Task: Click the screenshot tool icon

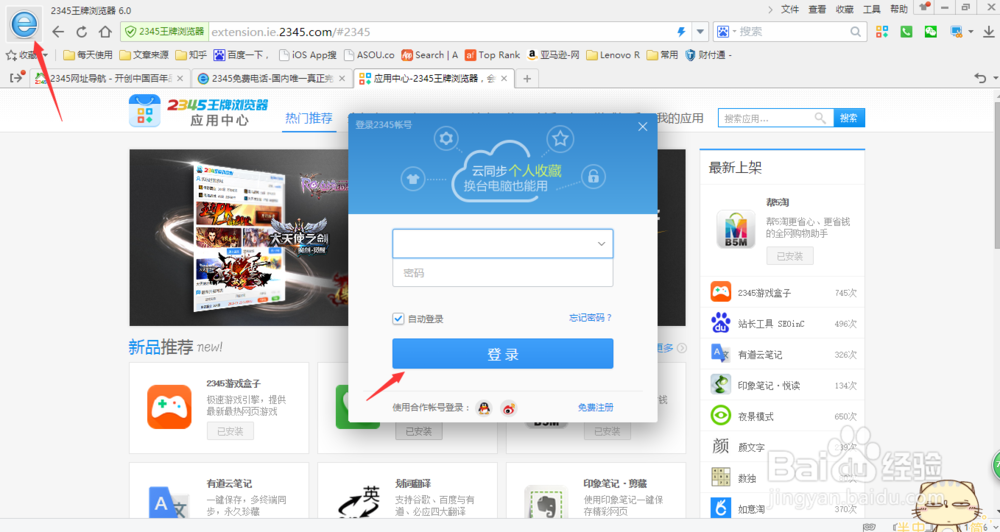Action: tap(956, 31)
